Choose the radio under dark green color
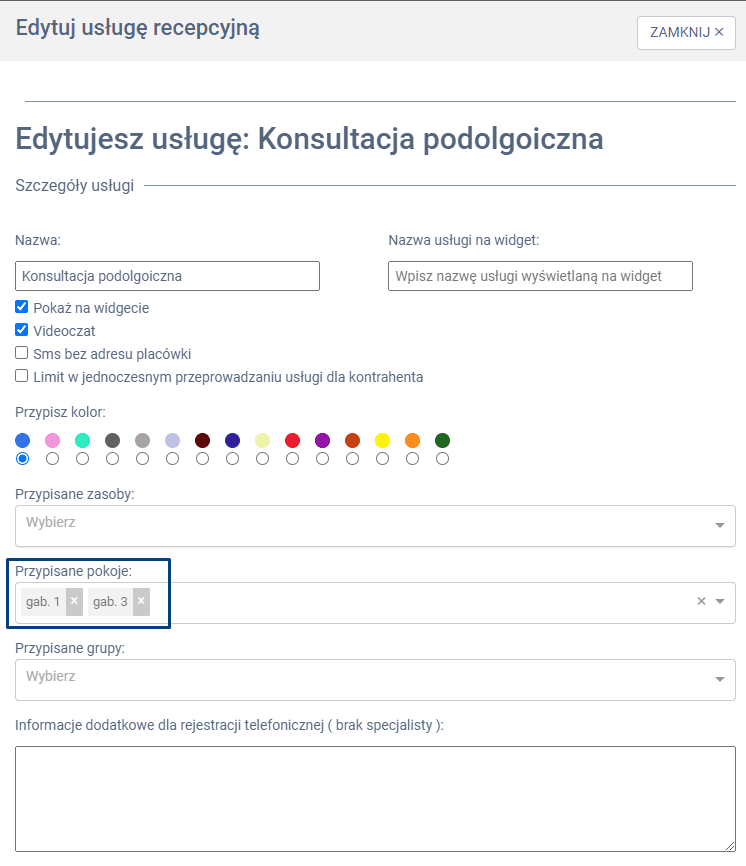This screenshot has height=866, width=746. click(442, 458)
